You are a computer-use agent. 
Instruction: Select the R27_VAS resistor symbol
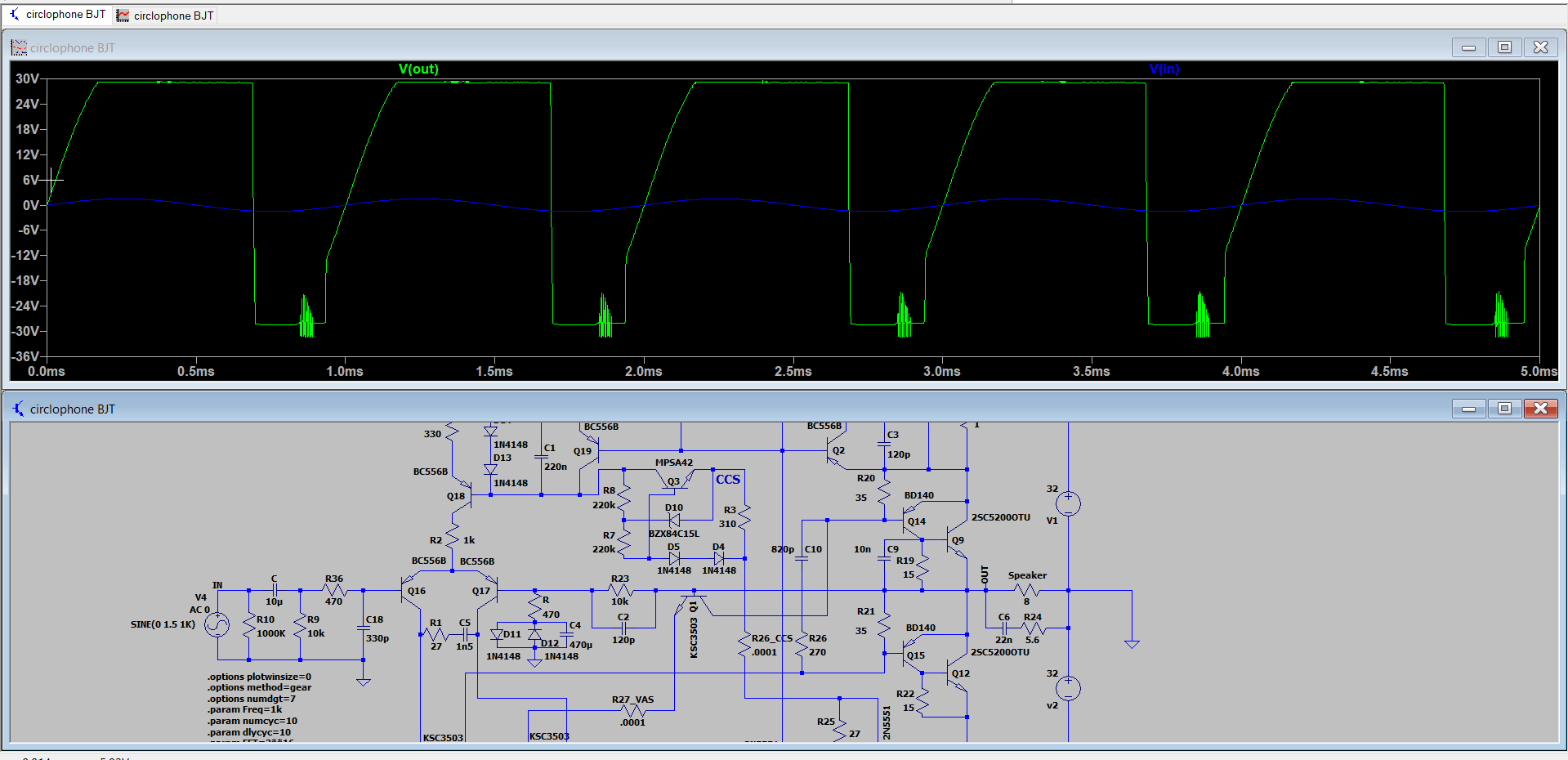pyautogui.click(x=633, y=711)
